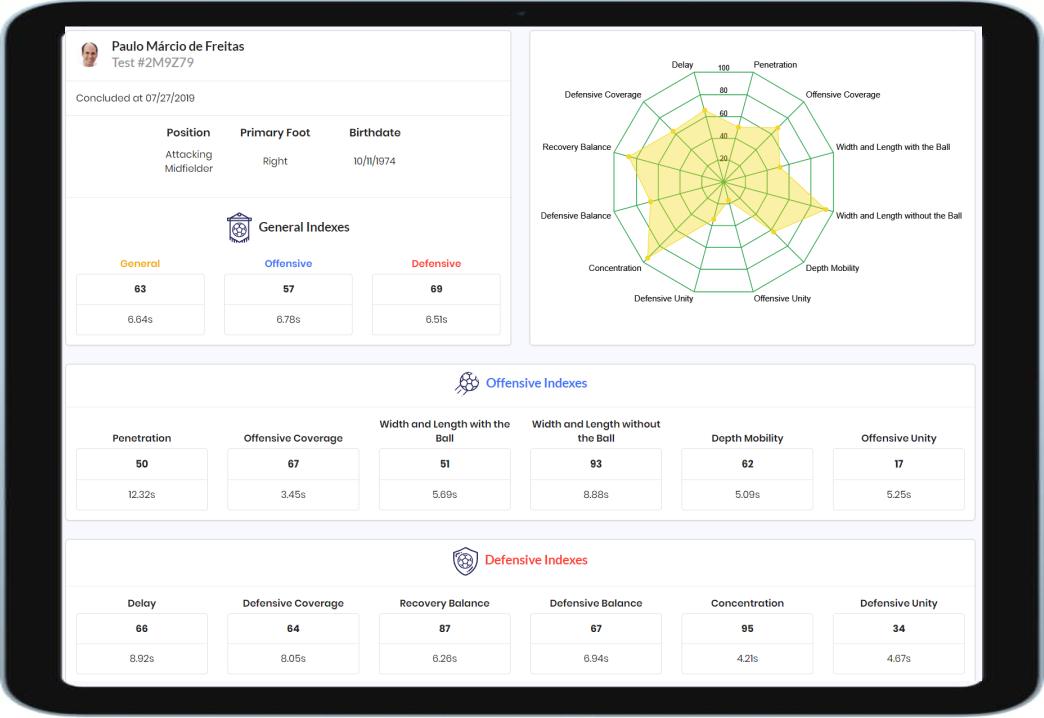
Task: Open the Width and Length without the Ball card
Action: [596, 479]
